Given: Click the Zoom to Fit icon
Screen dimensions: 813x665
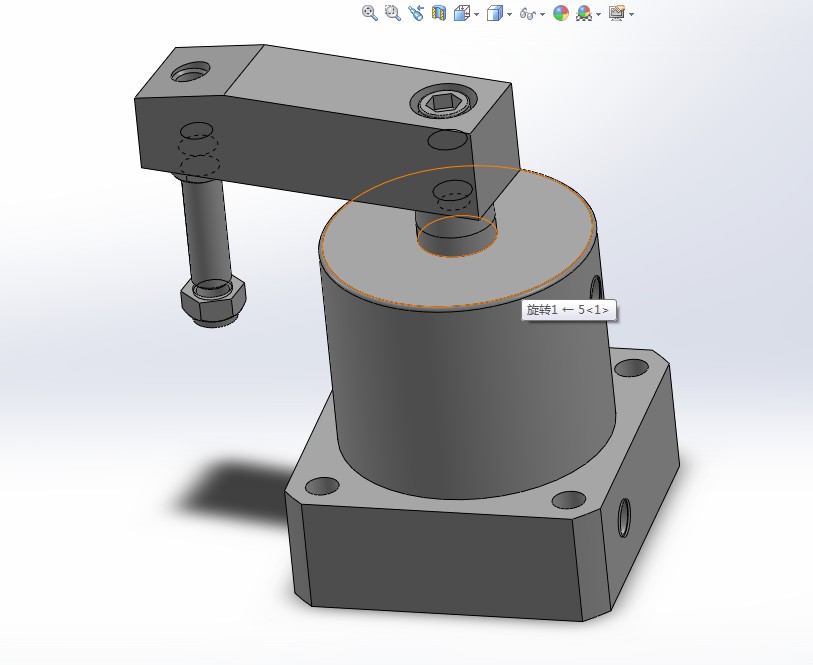Looking at the screenshot, I should pyautogui.click(x=370, y=13).
